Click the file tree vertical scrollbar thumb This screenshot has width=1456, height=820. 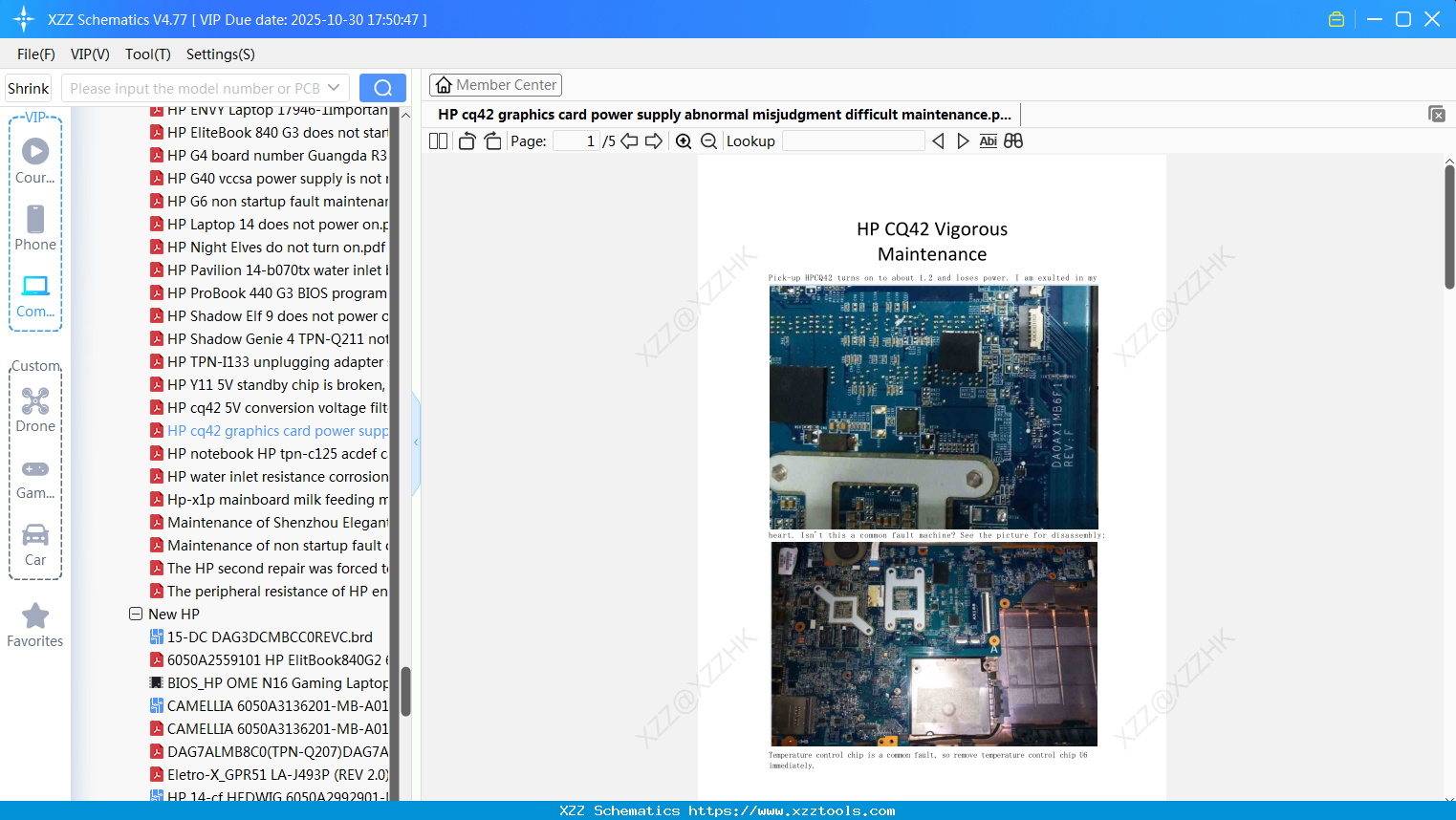pyautogui.click(x=405, y=691)
